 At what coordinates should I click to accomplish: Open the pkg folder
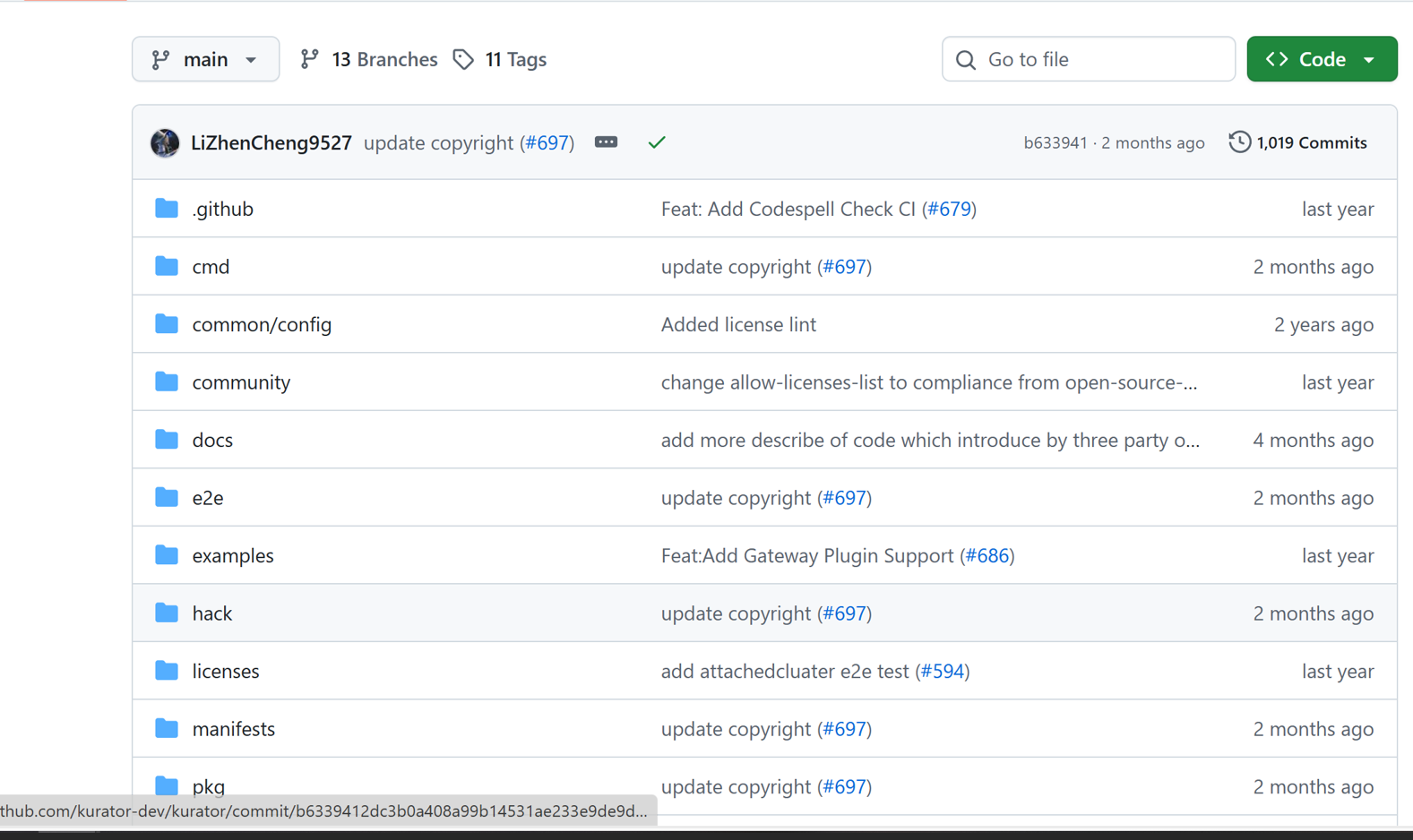(x=209, y=787)
